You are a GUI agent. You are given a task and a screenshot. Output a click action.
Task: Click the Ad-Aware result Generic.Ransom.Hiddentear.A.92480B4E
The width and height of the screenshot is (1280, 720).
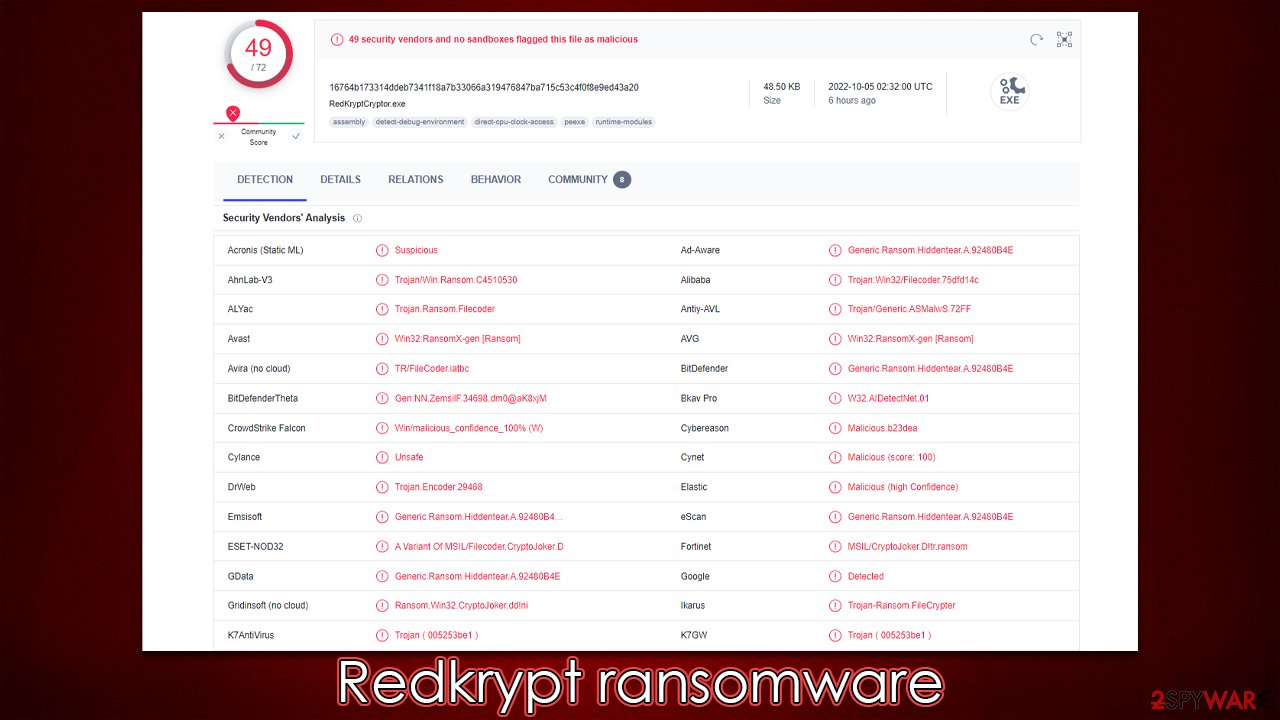(930, 250)
